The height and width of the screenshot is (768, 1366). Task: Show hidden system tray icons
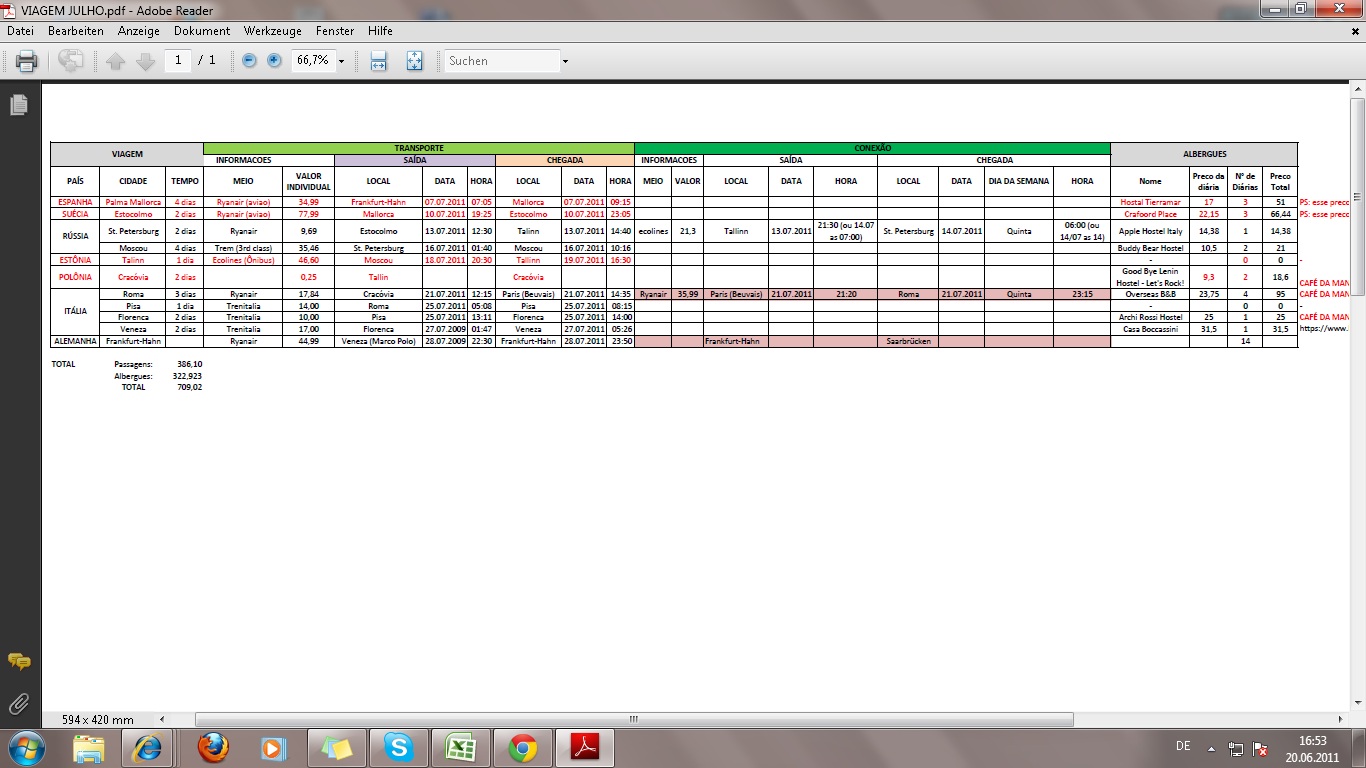pos(1212,748)
